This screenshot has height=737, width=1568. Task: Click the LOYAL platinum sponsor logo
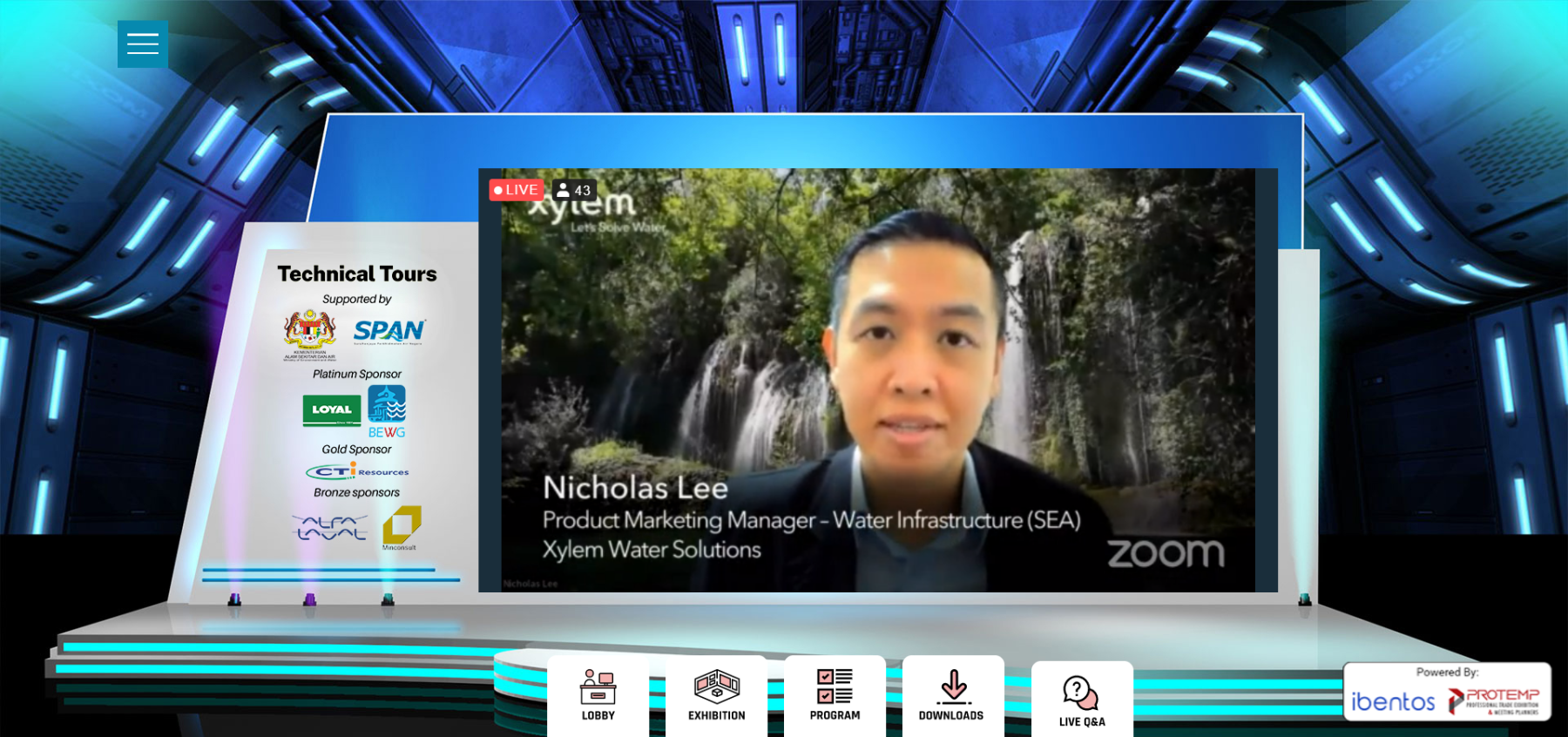pyautogui.click(x=332, y=410)
